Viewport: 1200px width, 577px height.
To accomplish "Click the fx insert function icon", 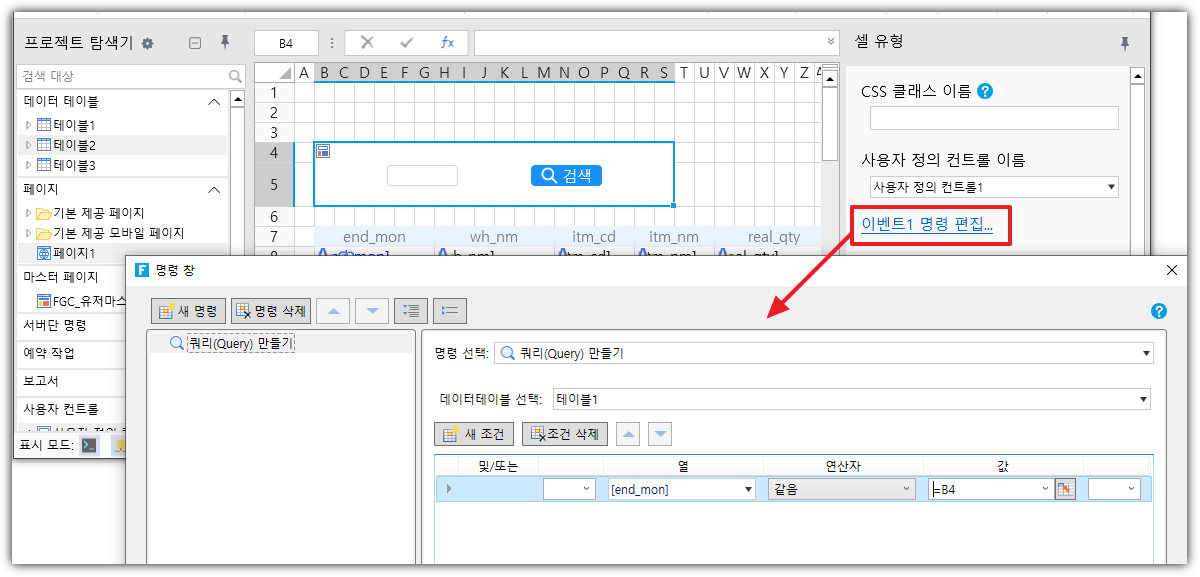I will click(447, 42).
